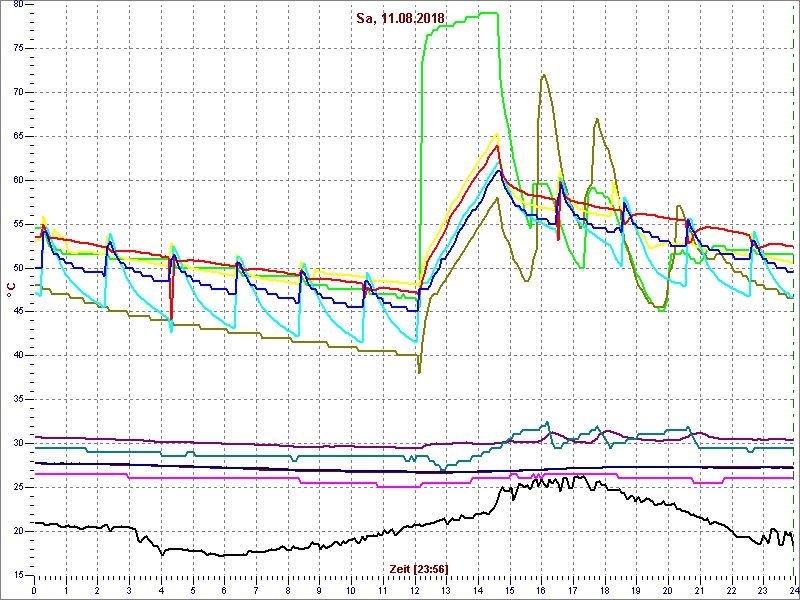Click hour 18 on the time axis
The image size is (800, 600).
pyautogui.click(x=604, y=589)
